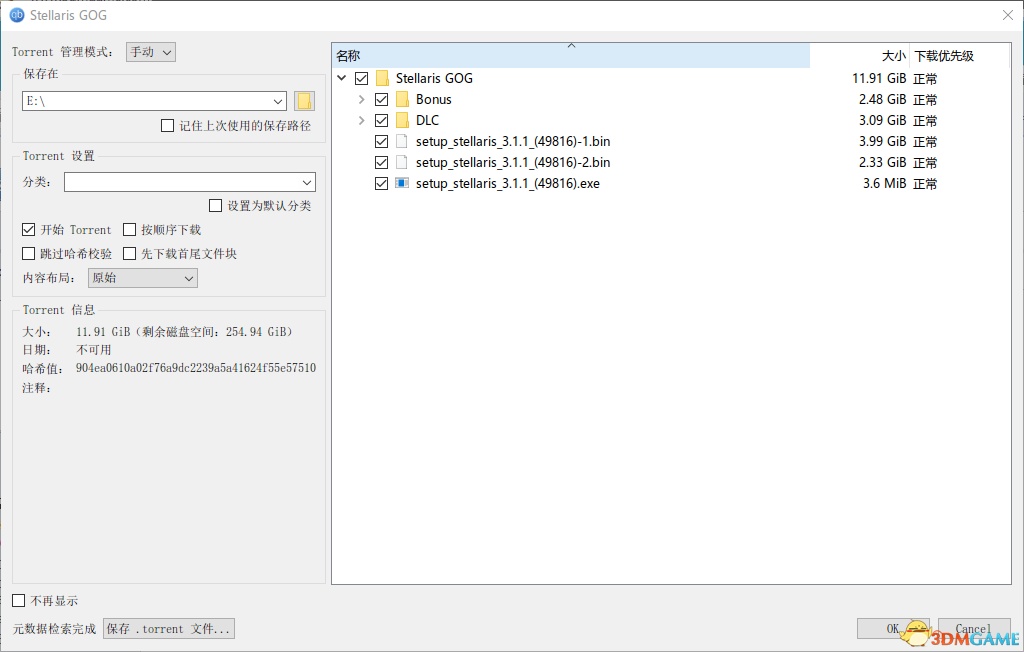The width and height of the screenshot is (1024, 652).
Task: Change priority 正常 for DLC row
Action: tap(925, 121)
